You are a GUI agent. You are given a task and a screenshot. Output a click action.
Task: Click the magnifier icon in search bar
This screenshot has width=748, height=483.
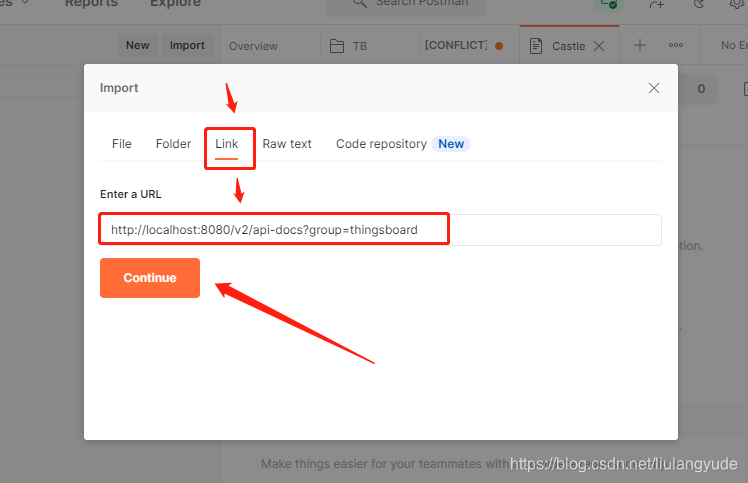(360, 3)
